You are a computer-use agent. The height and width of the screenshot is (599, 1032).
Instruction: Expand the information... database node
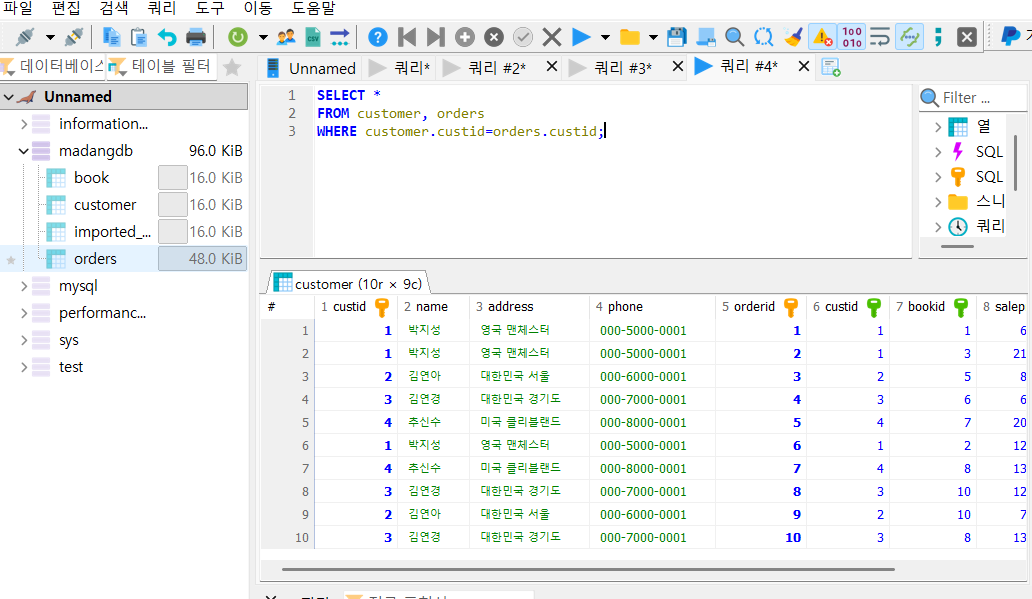coord(24,124)
